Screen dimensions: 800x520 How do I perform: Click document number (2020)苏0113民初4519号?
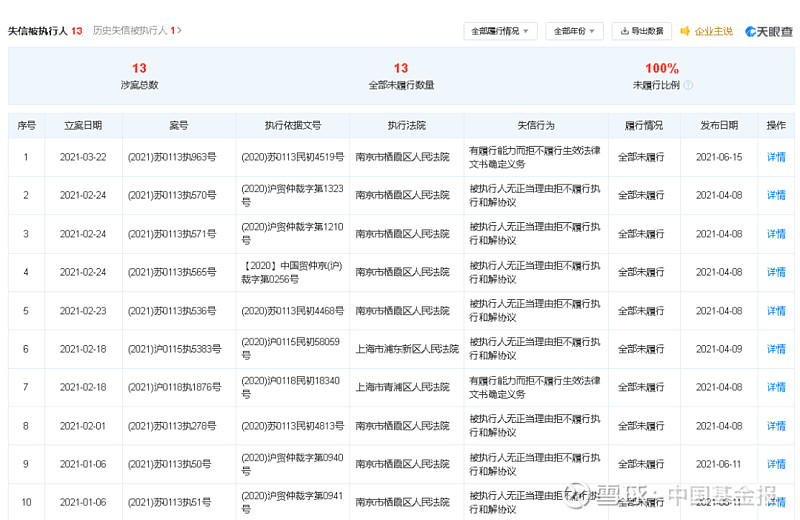[x=292, y=157]
